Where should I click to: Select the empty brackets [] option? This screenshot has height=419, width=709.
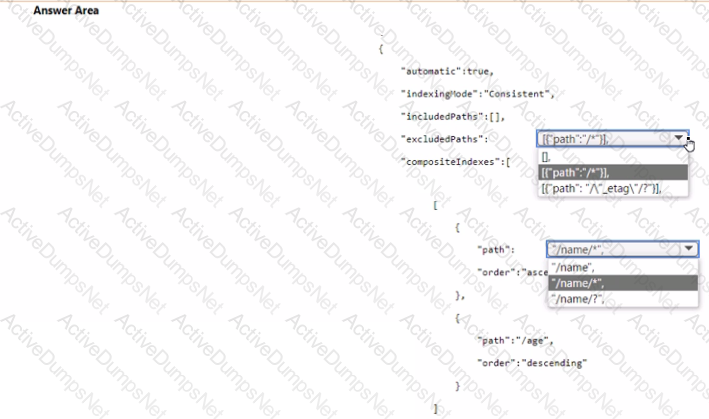[x=613, y=157]
